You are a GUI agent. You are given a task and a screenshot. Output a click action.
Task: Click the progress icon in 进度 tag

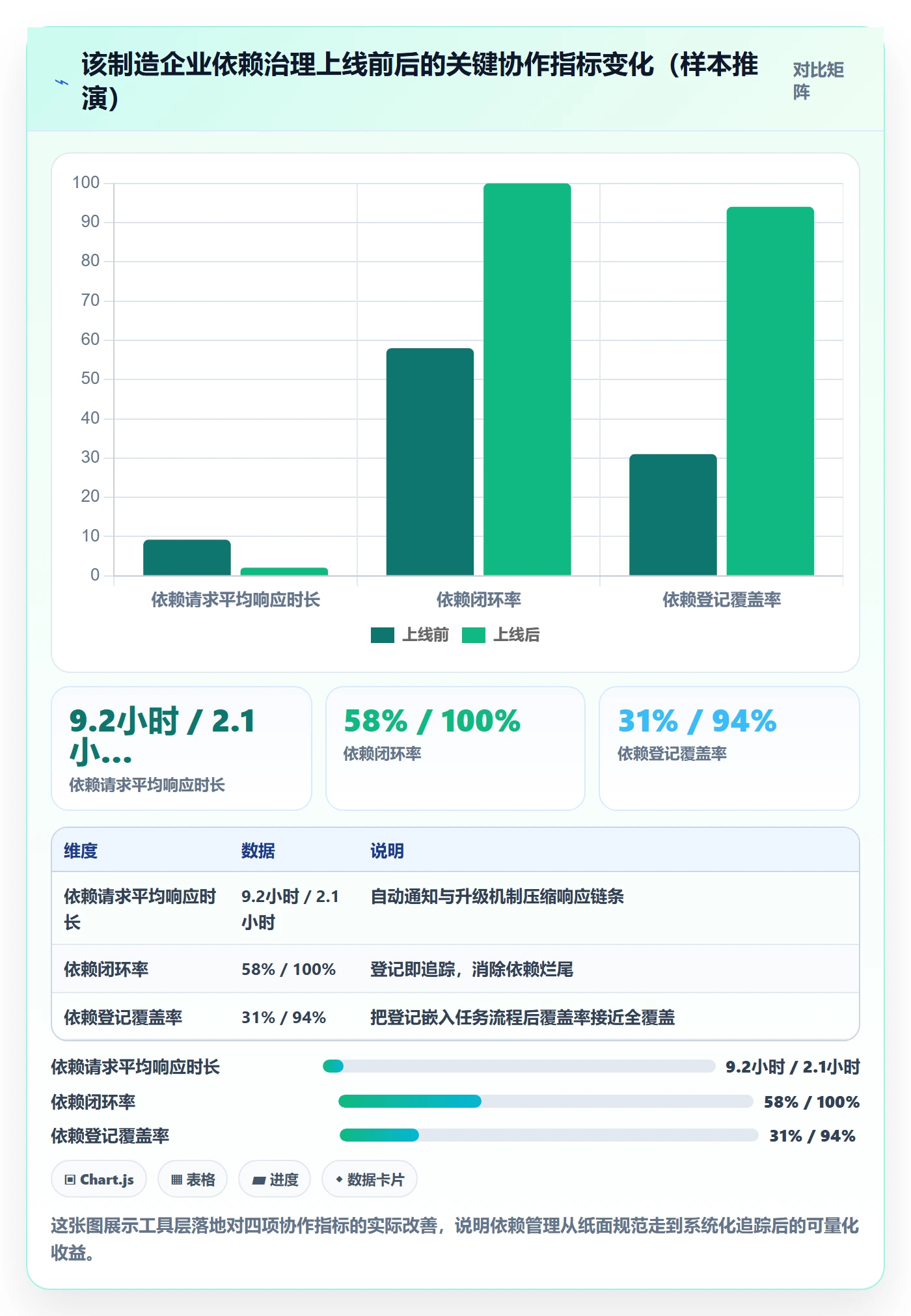click(258, 1180)
